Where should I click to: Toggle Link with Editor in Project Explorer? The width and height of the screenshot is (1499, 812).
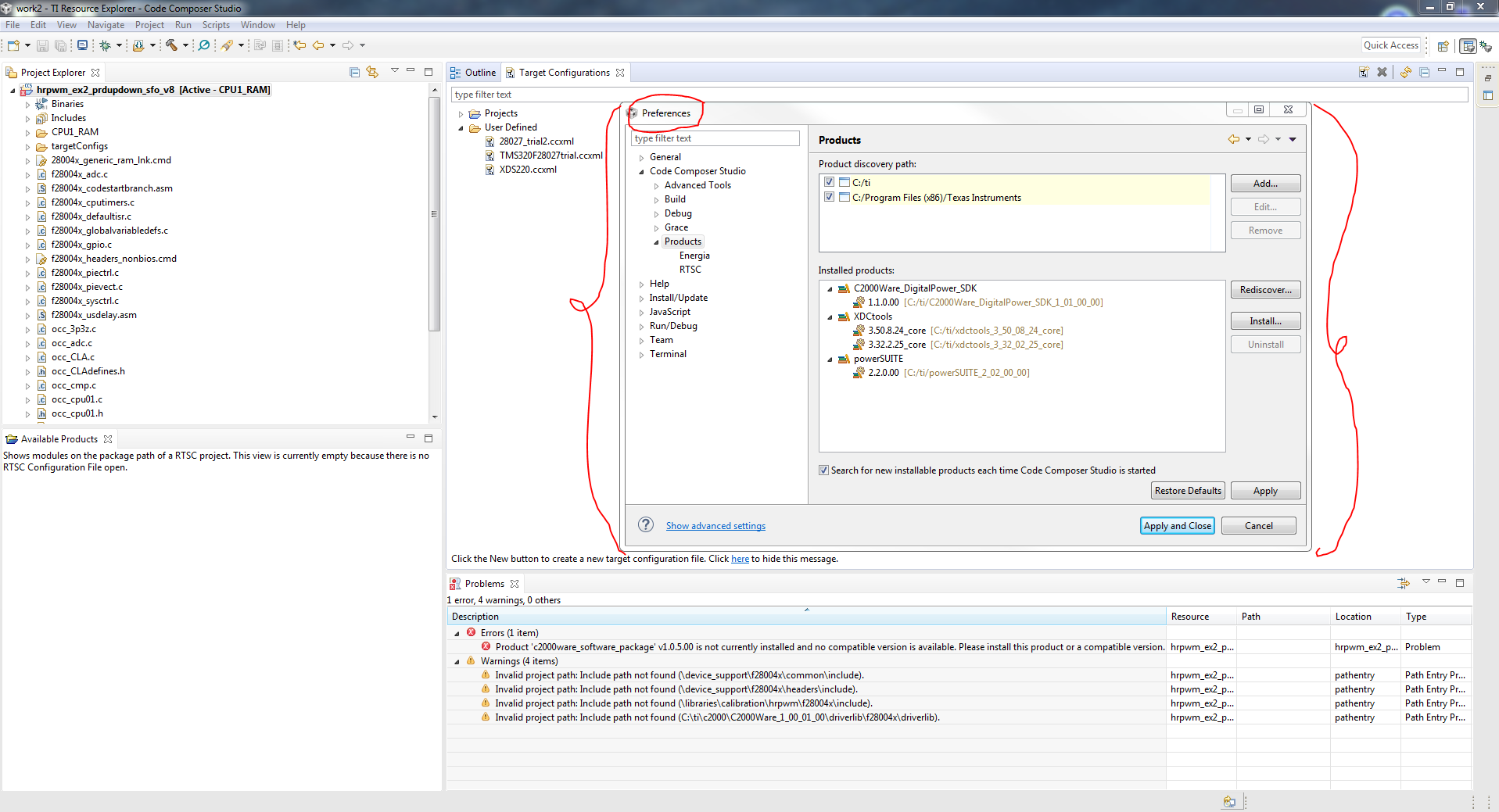pyautogui.click(x=372, y=73)
